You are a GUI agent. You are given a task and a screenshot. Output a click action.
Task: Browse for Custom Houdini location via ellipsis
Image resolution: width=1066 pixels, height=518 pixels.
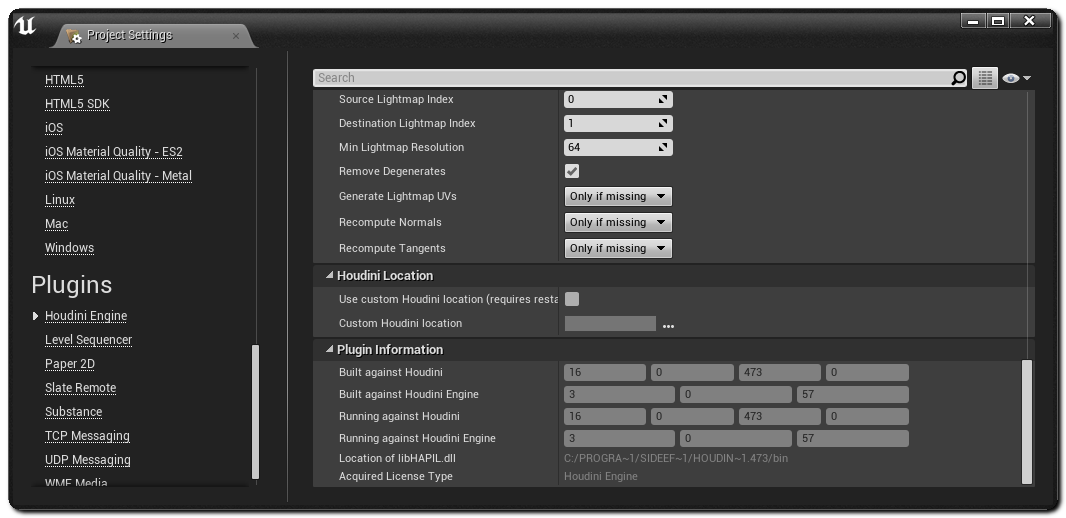(668, 326)
